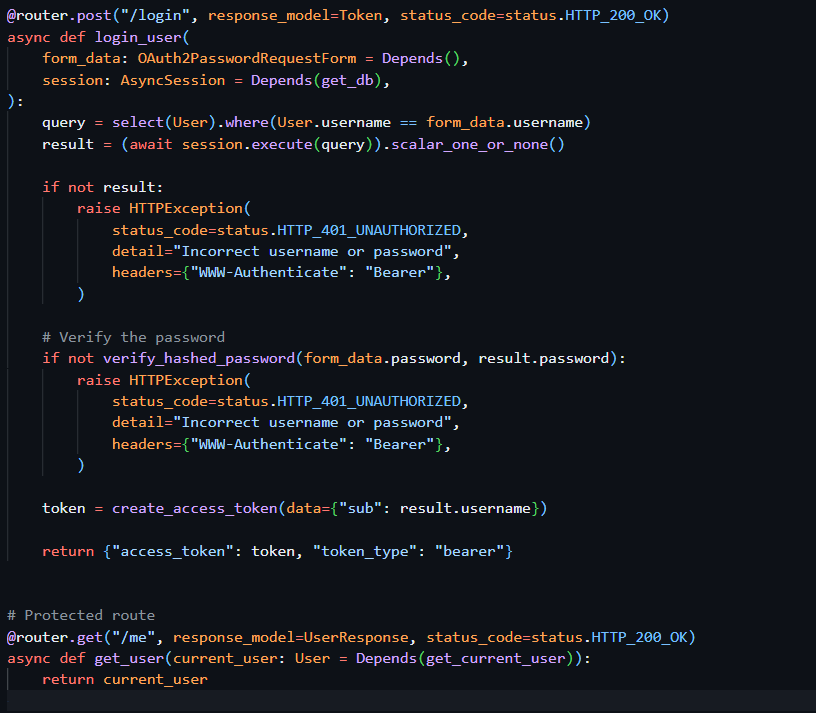816x713 pixels.
Task: Click the "/login" route string
Action: coord(155,16)
